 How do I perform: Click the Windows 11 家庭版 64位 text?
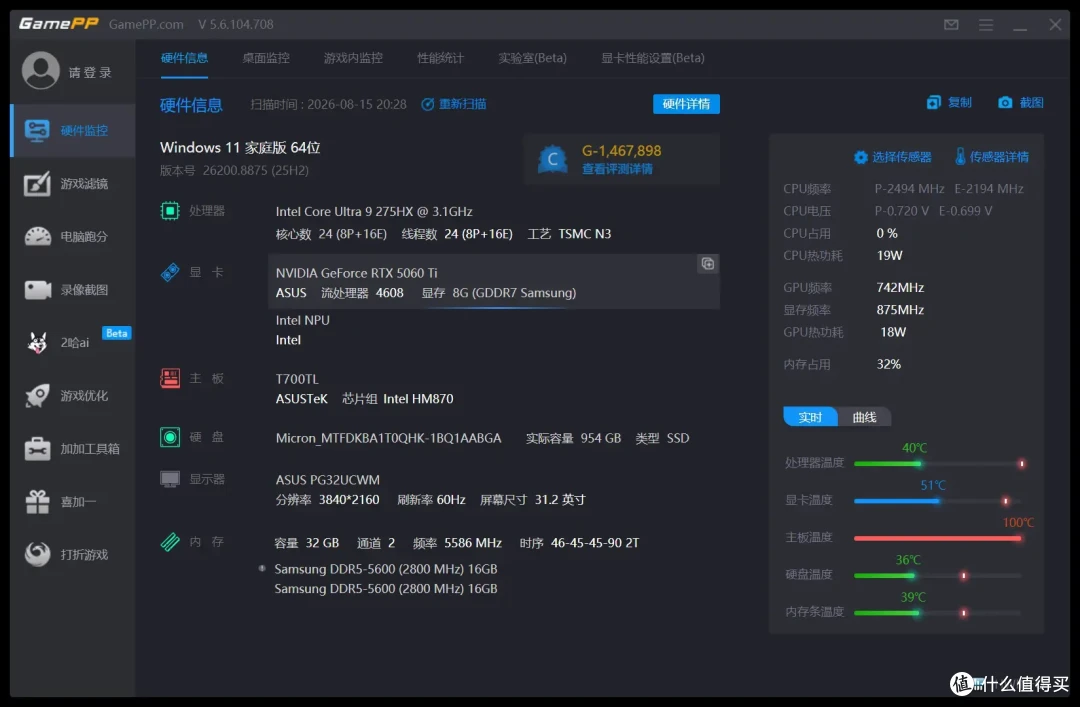(240, 147)
